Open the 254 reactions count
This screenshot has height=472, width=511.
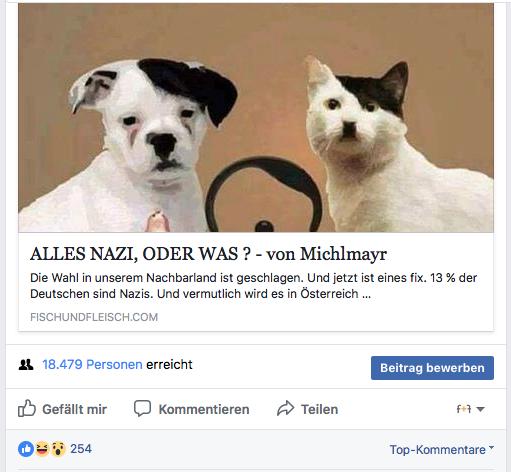coord(81,449)
